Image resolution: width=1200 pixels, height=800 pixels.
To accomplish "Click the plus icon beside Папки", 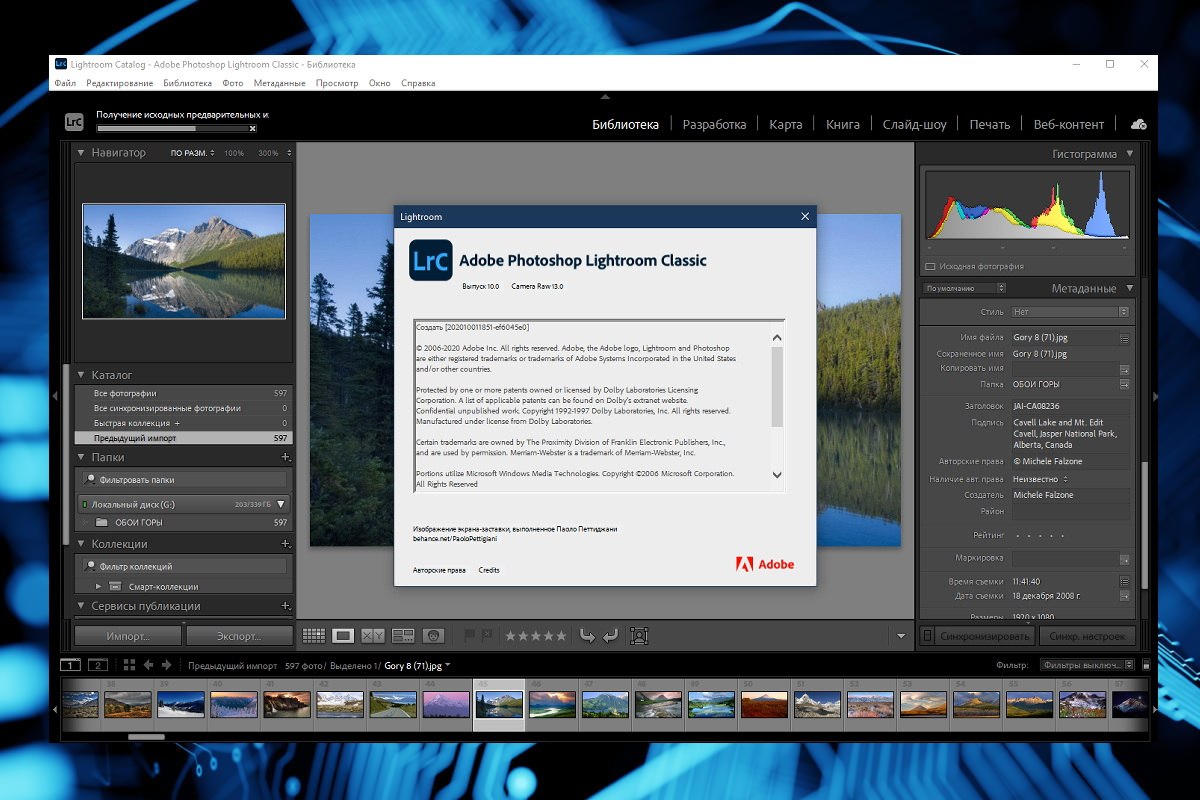I will [286, 457].
